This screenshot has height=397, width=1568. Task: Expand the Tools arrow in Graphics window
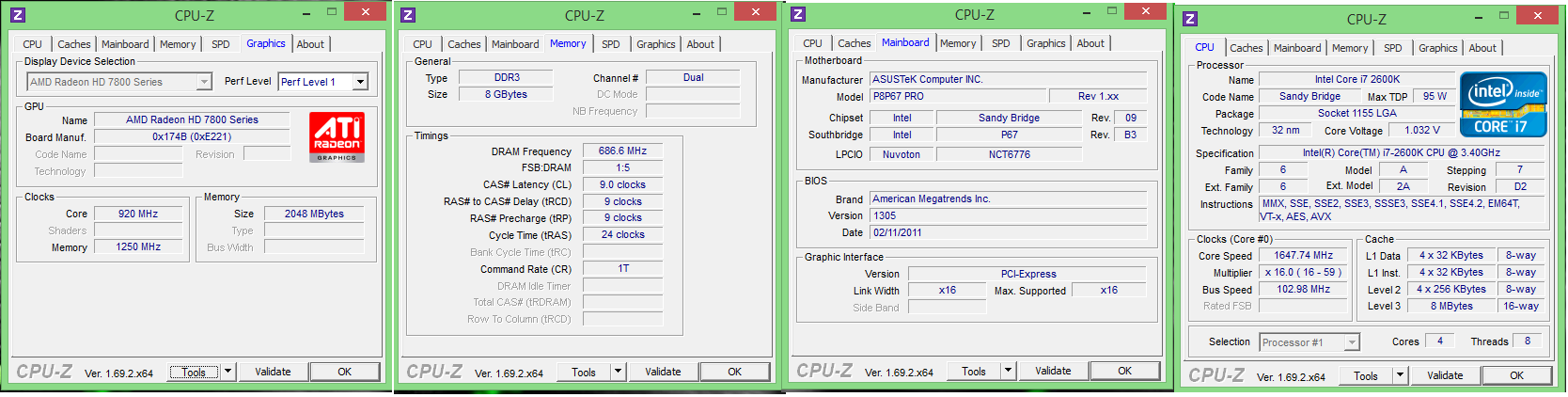click(x=227, y=372)
